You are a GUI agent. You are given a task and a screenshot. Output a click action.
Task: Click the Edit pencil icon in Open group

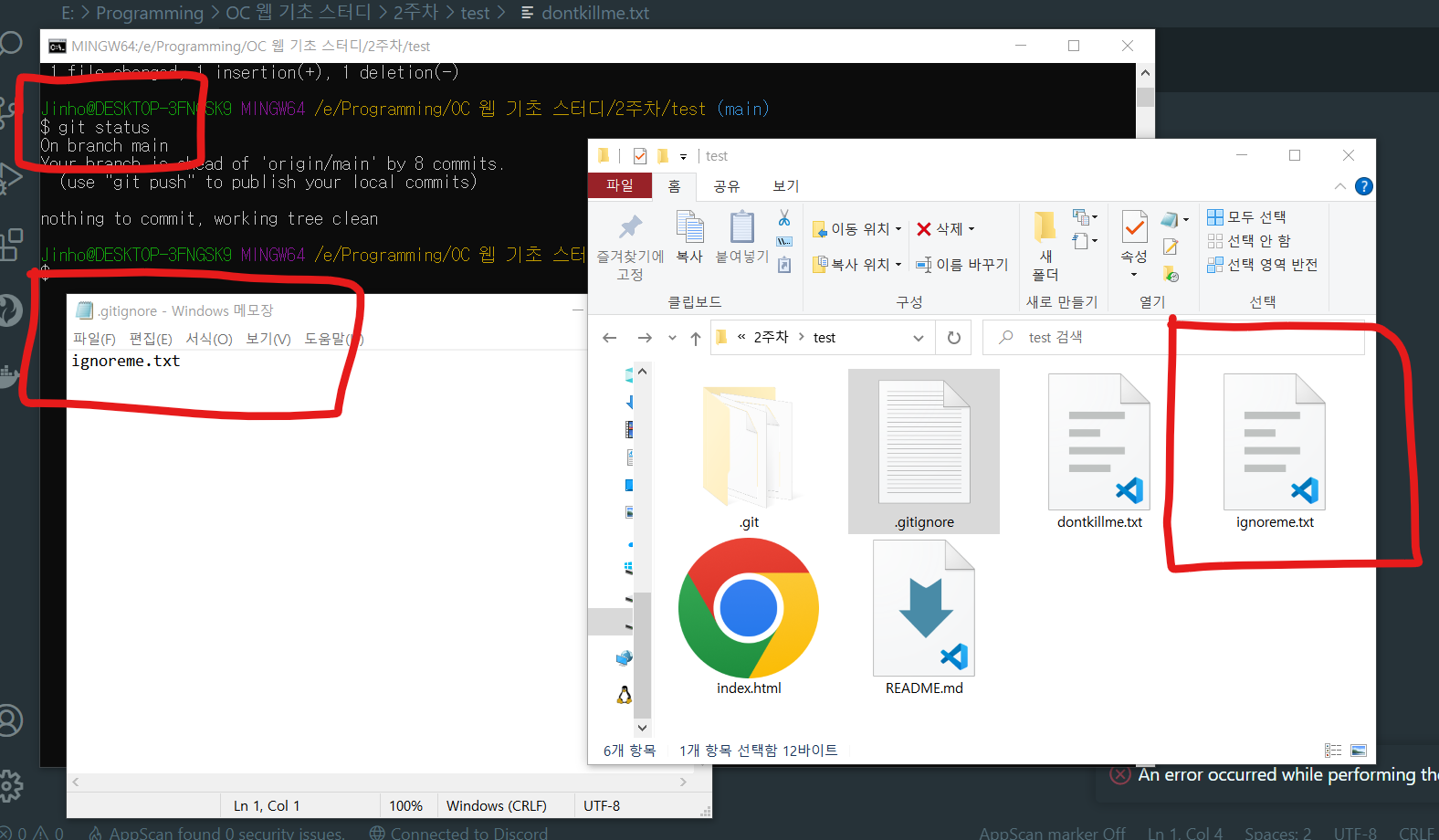pos(1171,247)
